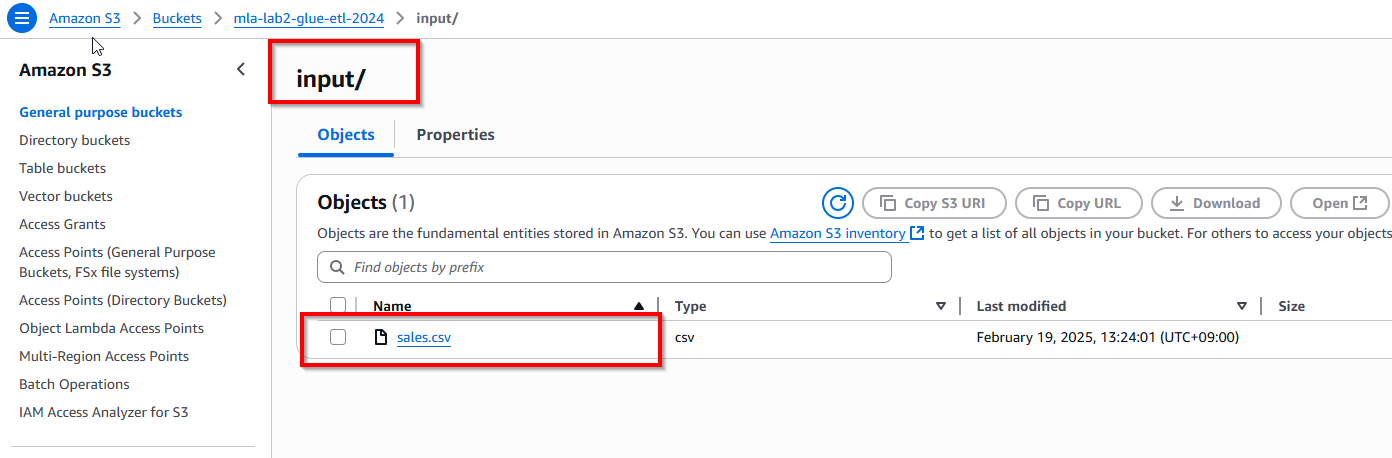Click the Copy URL button
The width and height of the screenshot is (1392, 458).
pos(1078,203)
